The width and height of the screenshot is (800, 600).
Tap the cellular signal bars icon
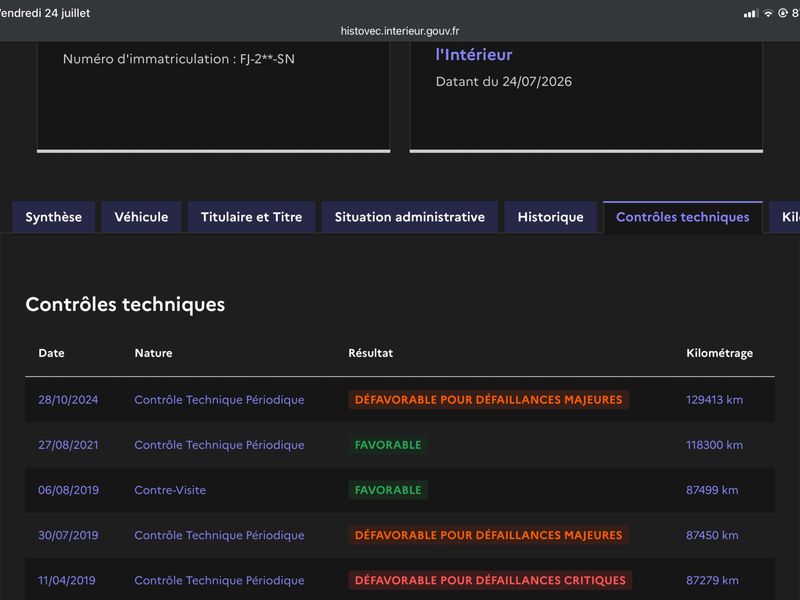tap(751, 13)
